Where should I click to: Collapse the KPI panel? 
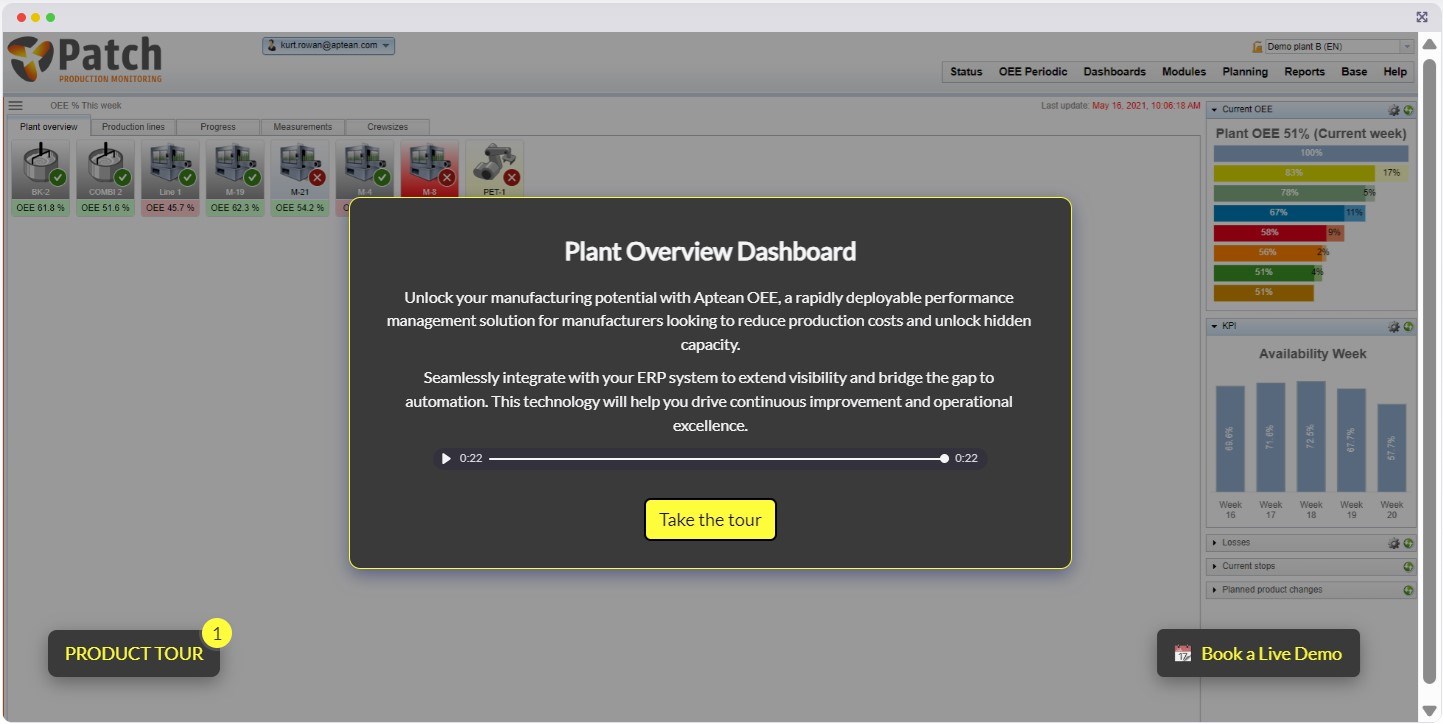pyautogui.click(x=1215, y=326)
